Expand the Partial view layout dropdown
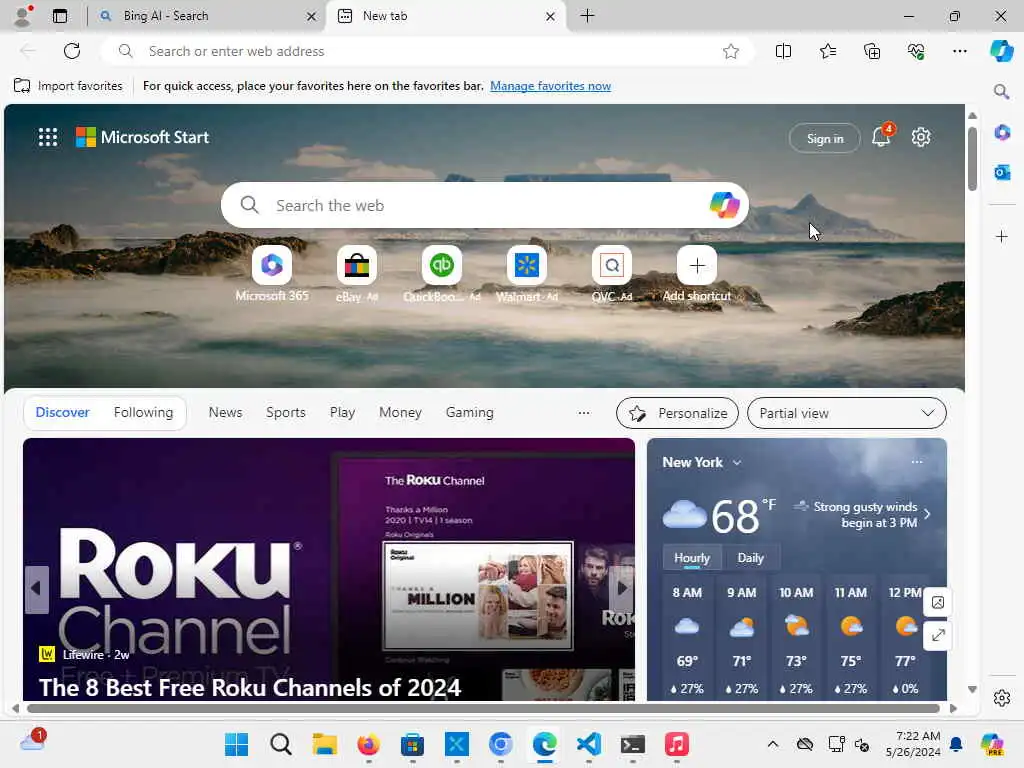The height and width of the screenshot is (768, 1024). pos(846,413)
